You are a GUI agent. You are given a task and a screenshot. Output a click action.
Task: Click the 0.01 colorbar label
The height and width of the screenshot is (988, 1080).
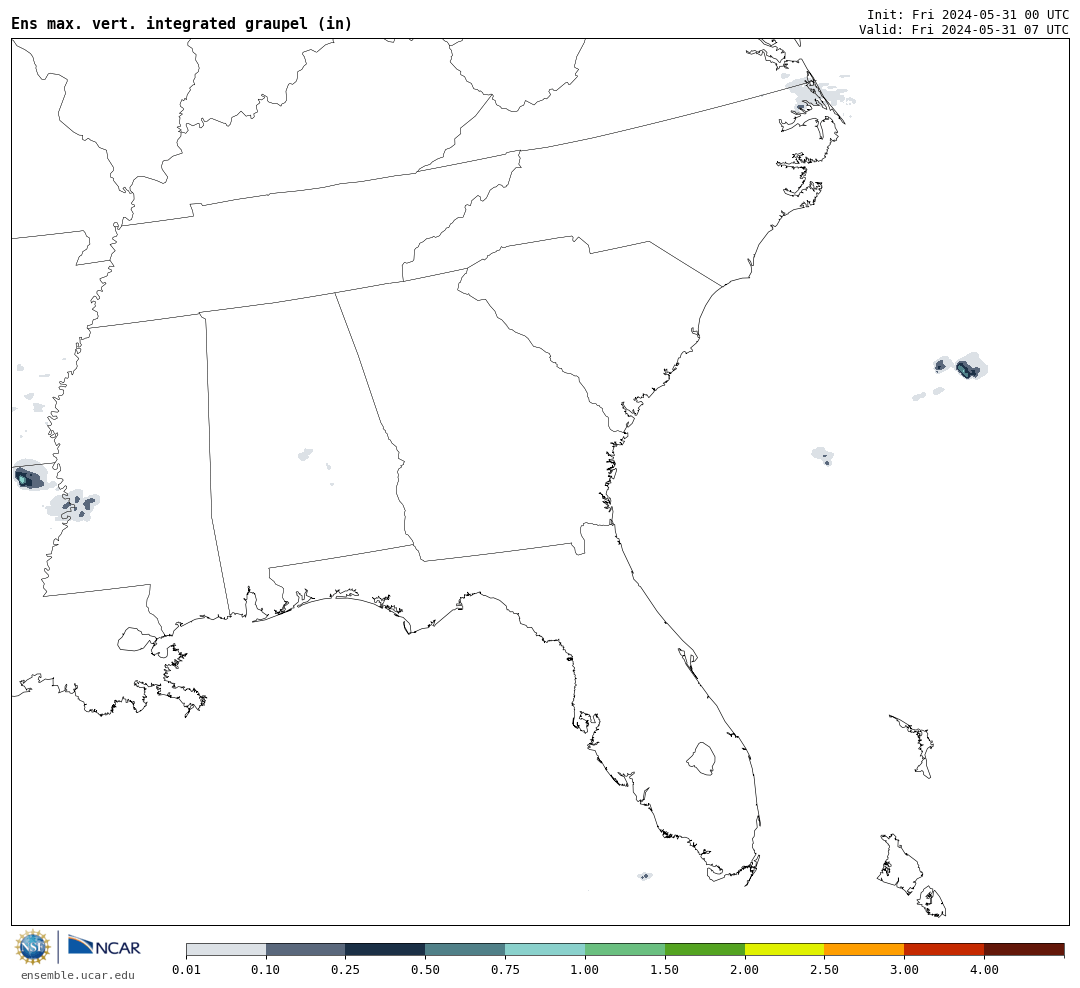[186, 970]
